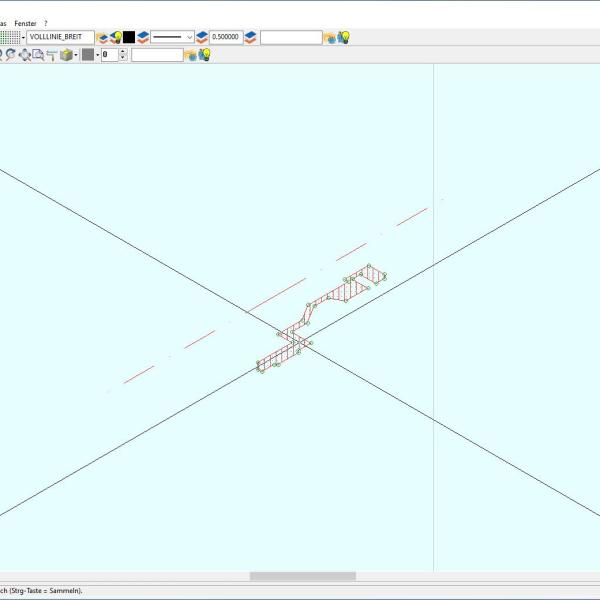600x600 pixels.
Task: Select the pan view arrows tool
Action: [24, 55]
